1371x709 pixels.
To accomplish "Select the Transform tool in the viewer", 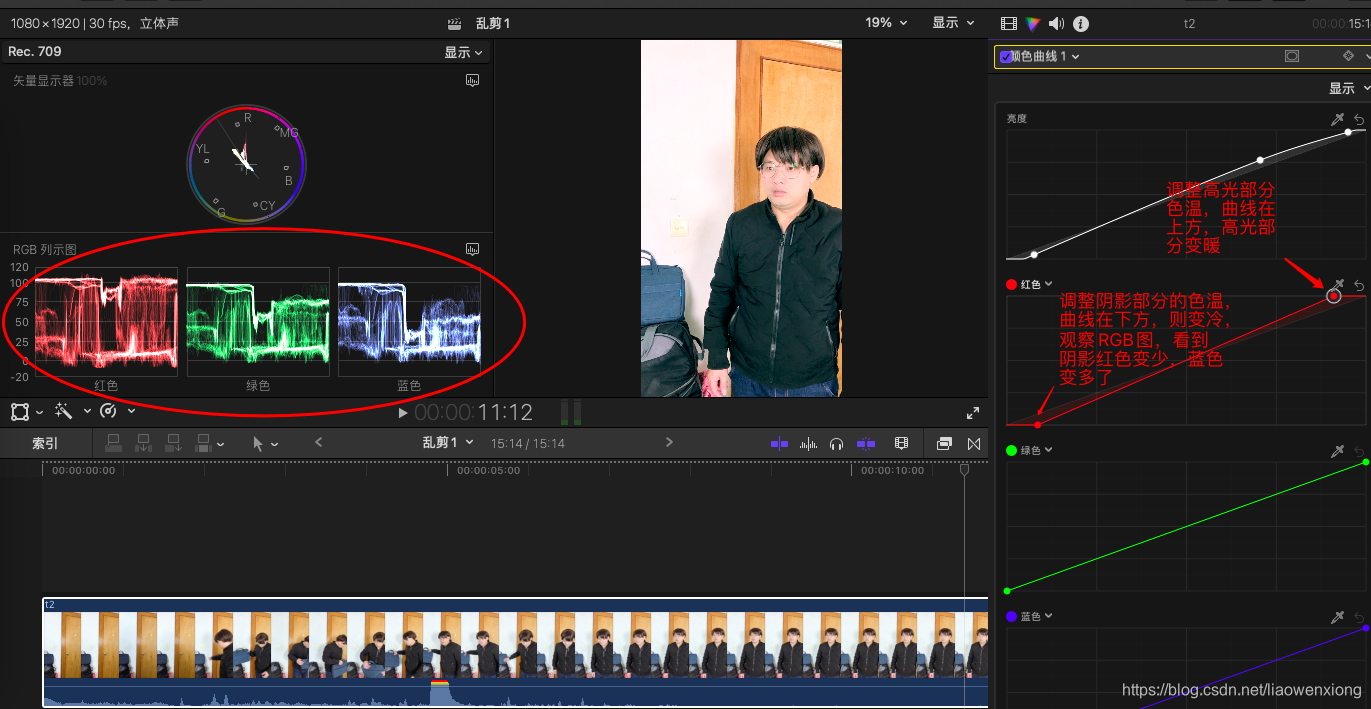I will pos(19,411).
